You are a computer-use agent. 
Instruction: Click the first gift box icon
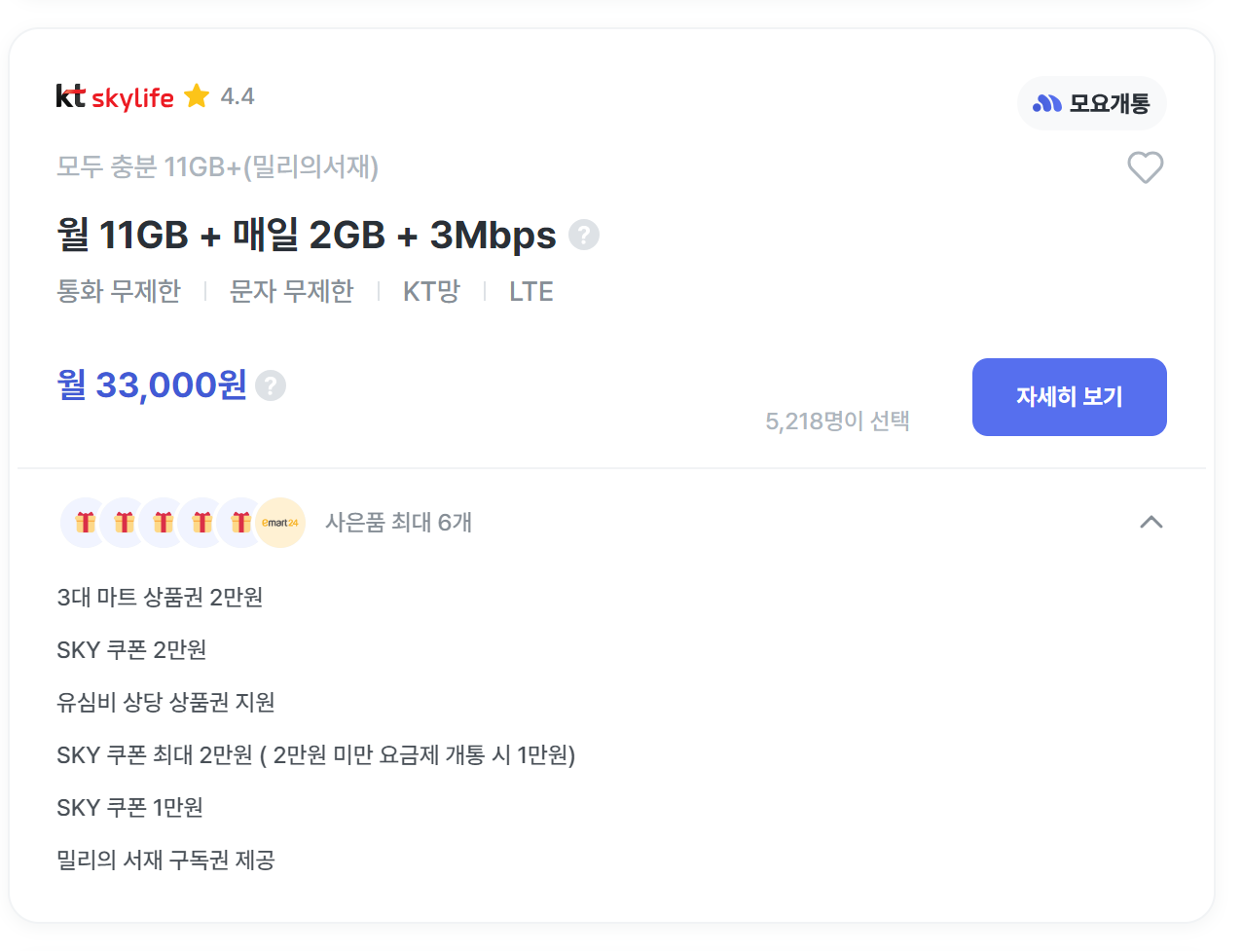click(x=86, y=523)
